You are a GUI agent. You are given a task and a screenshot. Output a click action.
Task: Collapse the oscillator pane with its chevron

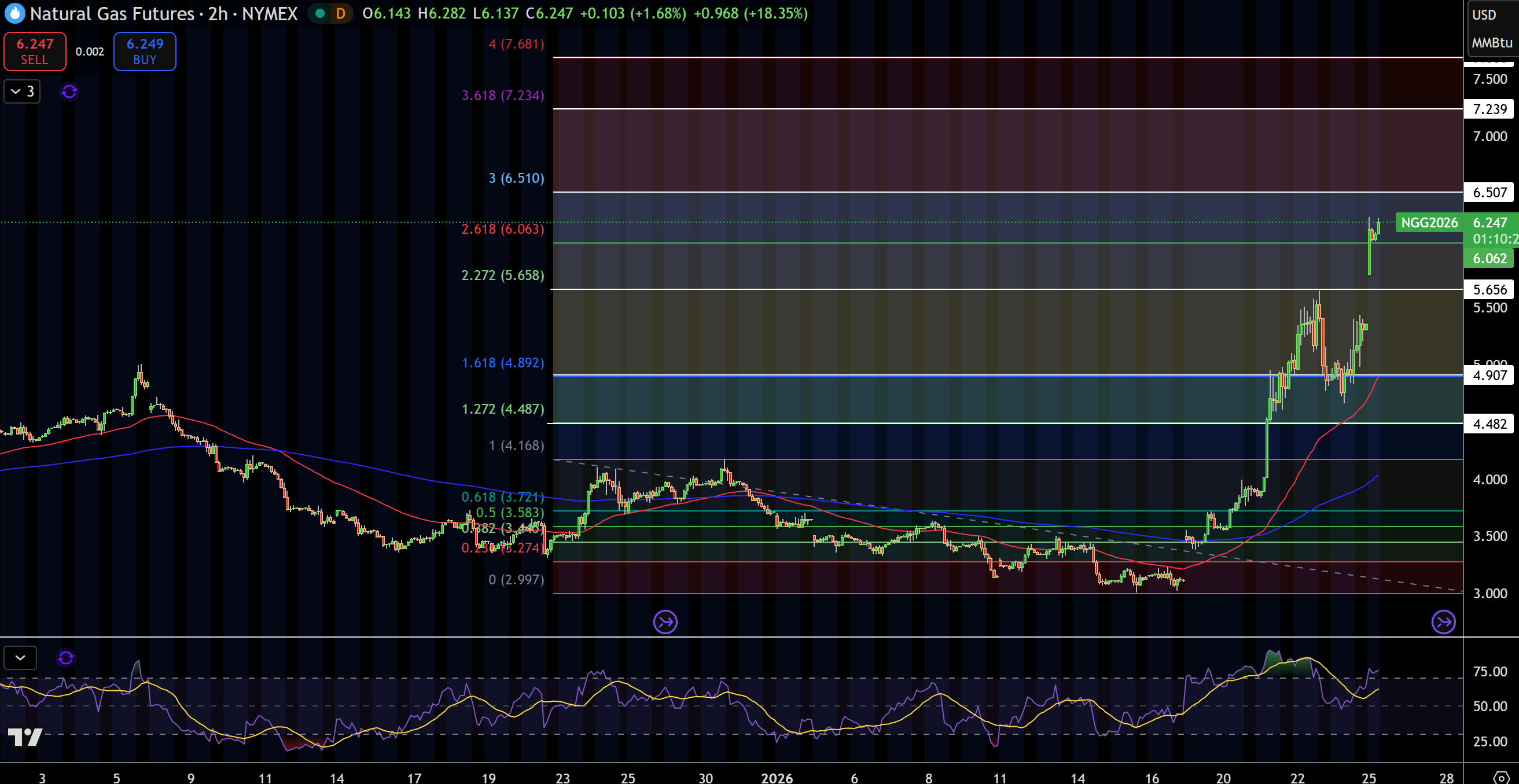[x=21, y=658]
